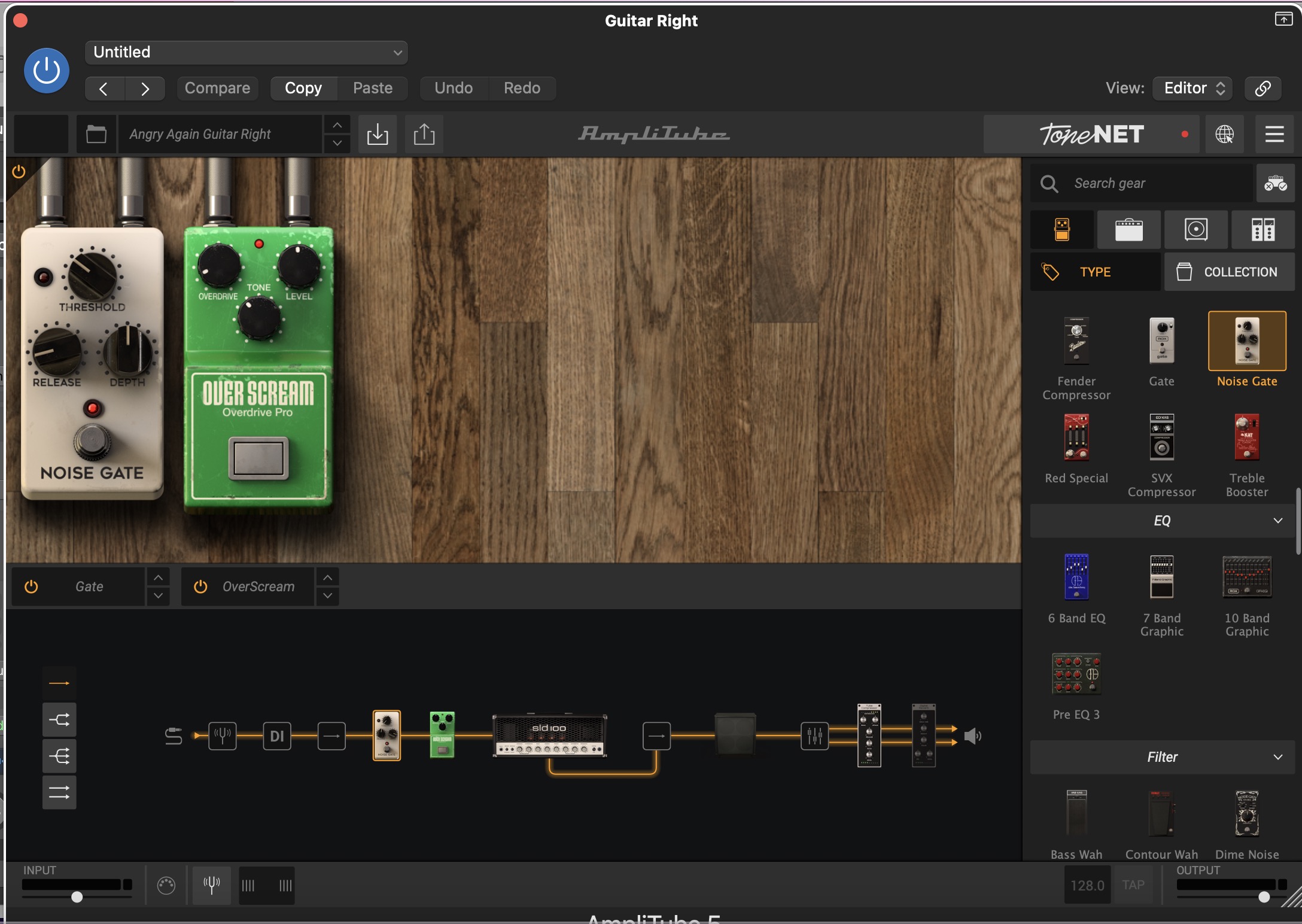Select the second split-path routing icon
Viewport: 1302px width, 924px height.
point(59,719)
